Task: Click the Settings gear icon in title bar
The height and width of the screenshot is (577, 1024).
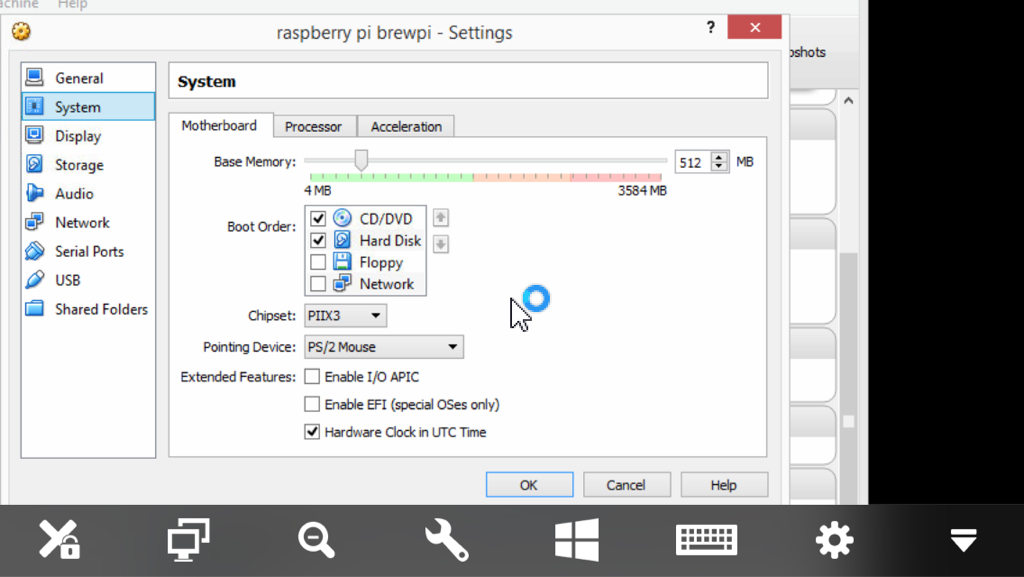Action: coord(21,31)
